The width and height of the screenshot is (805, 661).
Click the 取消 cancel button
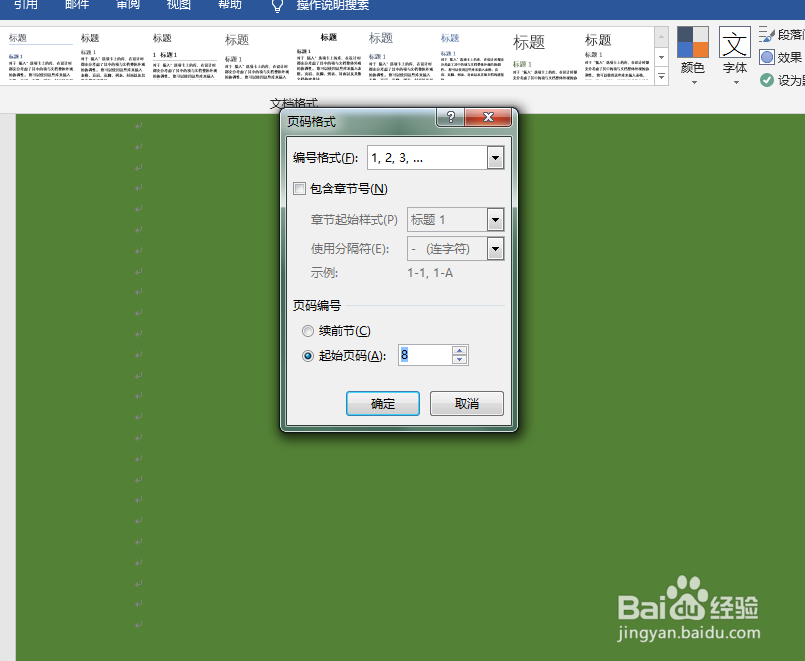point(466,404)
